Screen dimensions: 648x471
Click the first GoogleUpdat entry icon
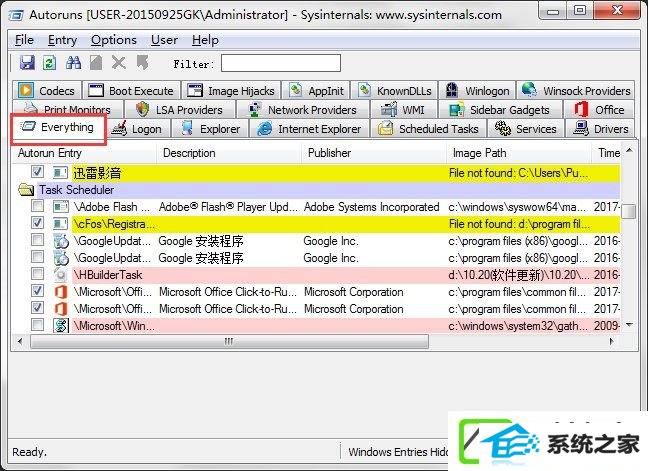tap(61, 241)
